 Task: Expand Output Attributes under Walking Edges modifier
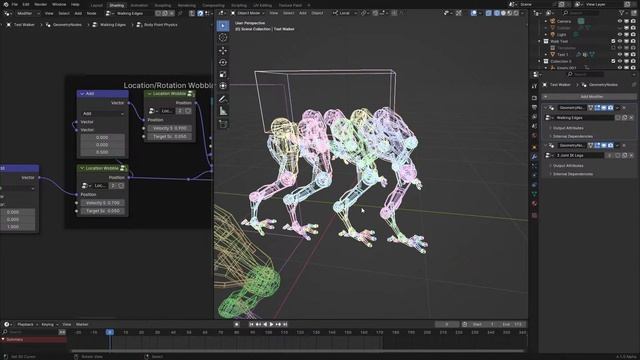568,128
